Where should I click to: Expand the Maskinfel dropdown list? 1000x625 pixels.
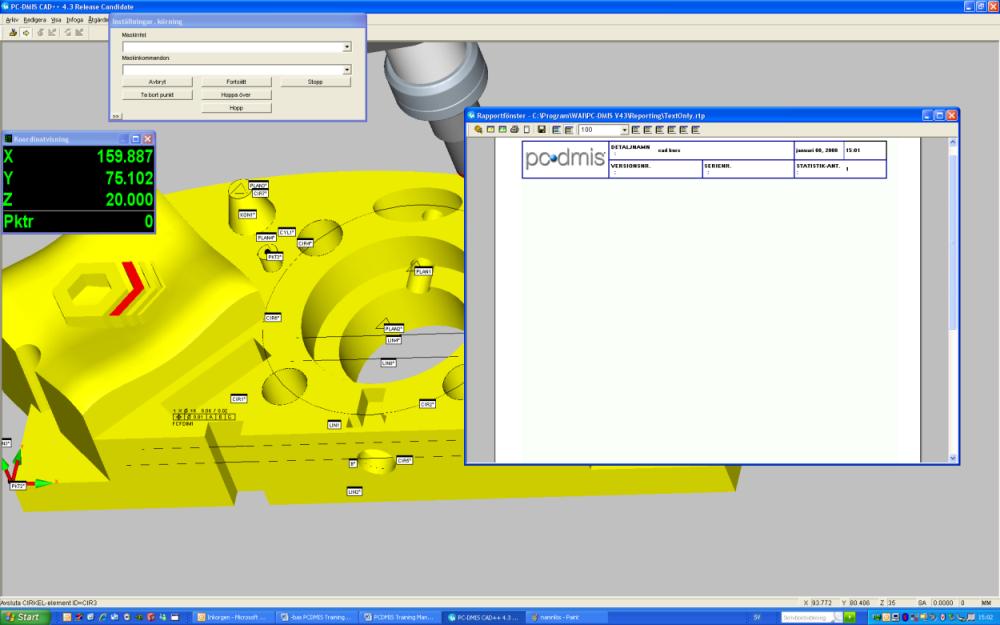[347, 47]
